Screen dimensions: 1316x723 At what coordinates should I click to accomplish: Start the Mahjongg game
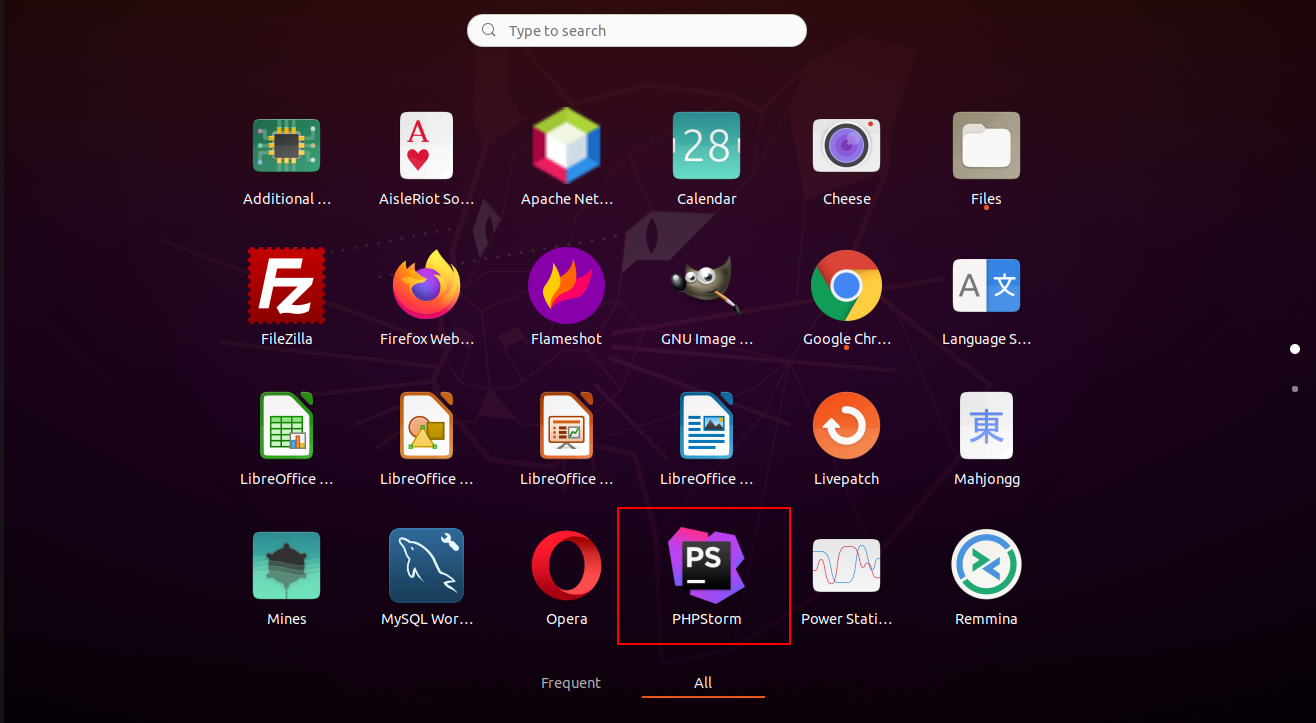coord(986,426)
